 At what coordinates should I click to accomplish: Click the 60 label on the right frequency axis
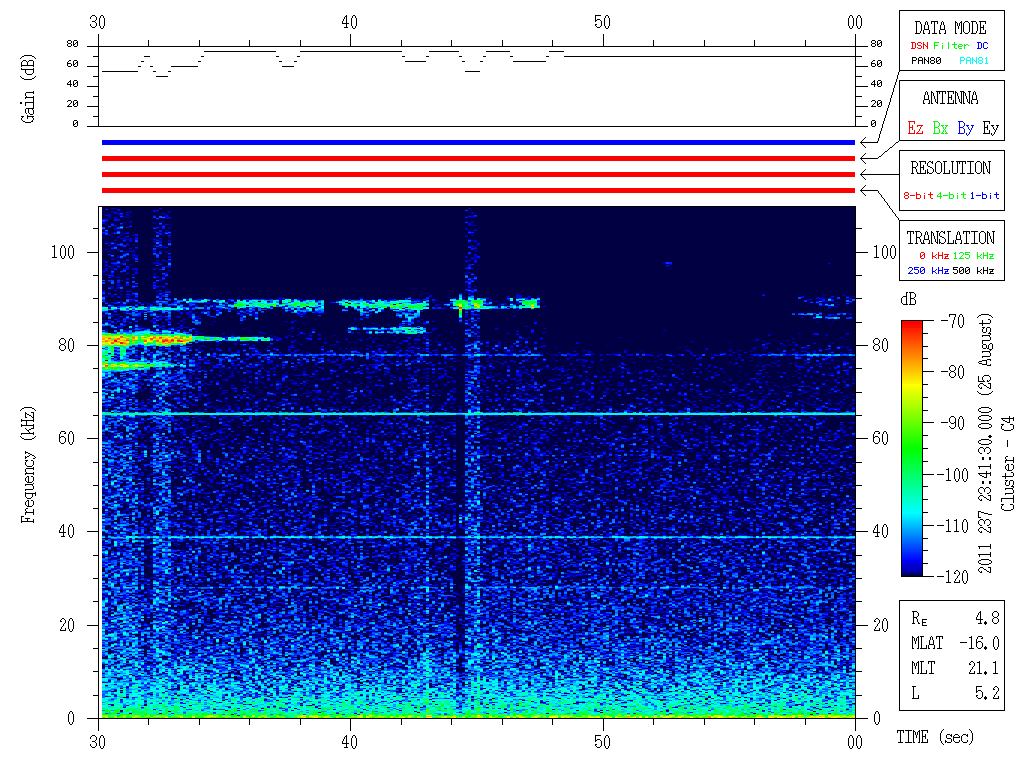tap(880, 438)
